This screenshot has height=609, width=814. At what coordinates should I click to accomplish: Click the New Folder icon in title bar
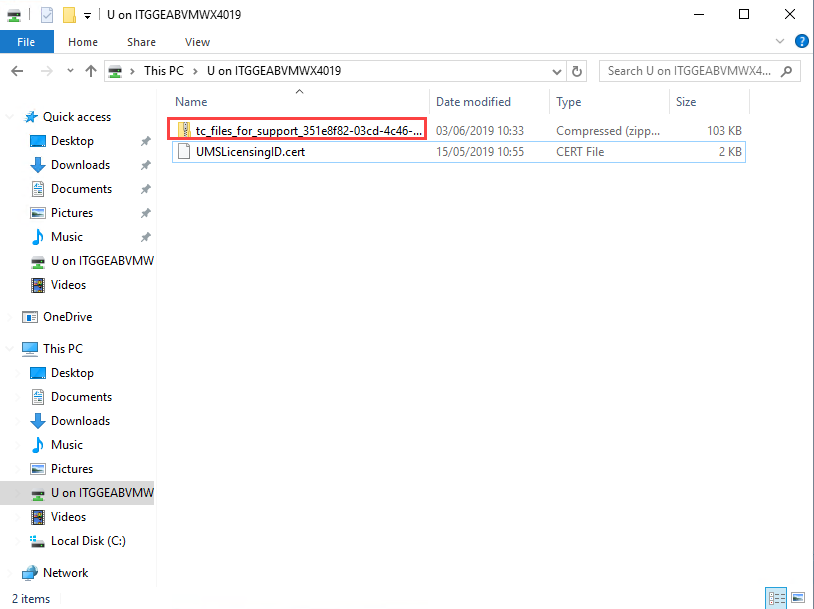[69, 15]
